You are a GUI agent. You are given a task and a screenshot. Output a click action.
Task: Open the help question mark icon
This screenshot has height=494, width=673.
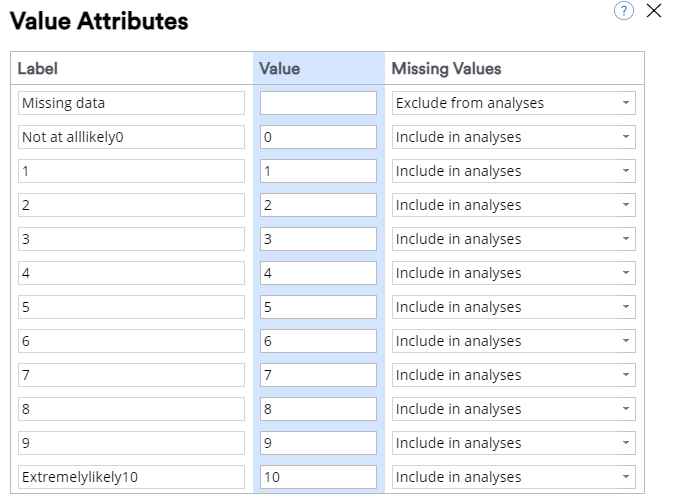click(623, 11)
